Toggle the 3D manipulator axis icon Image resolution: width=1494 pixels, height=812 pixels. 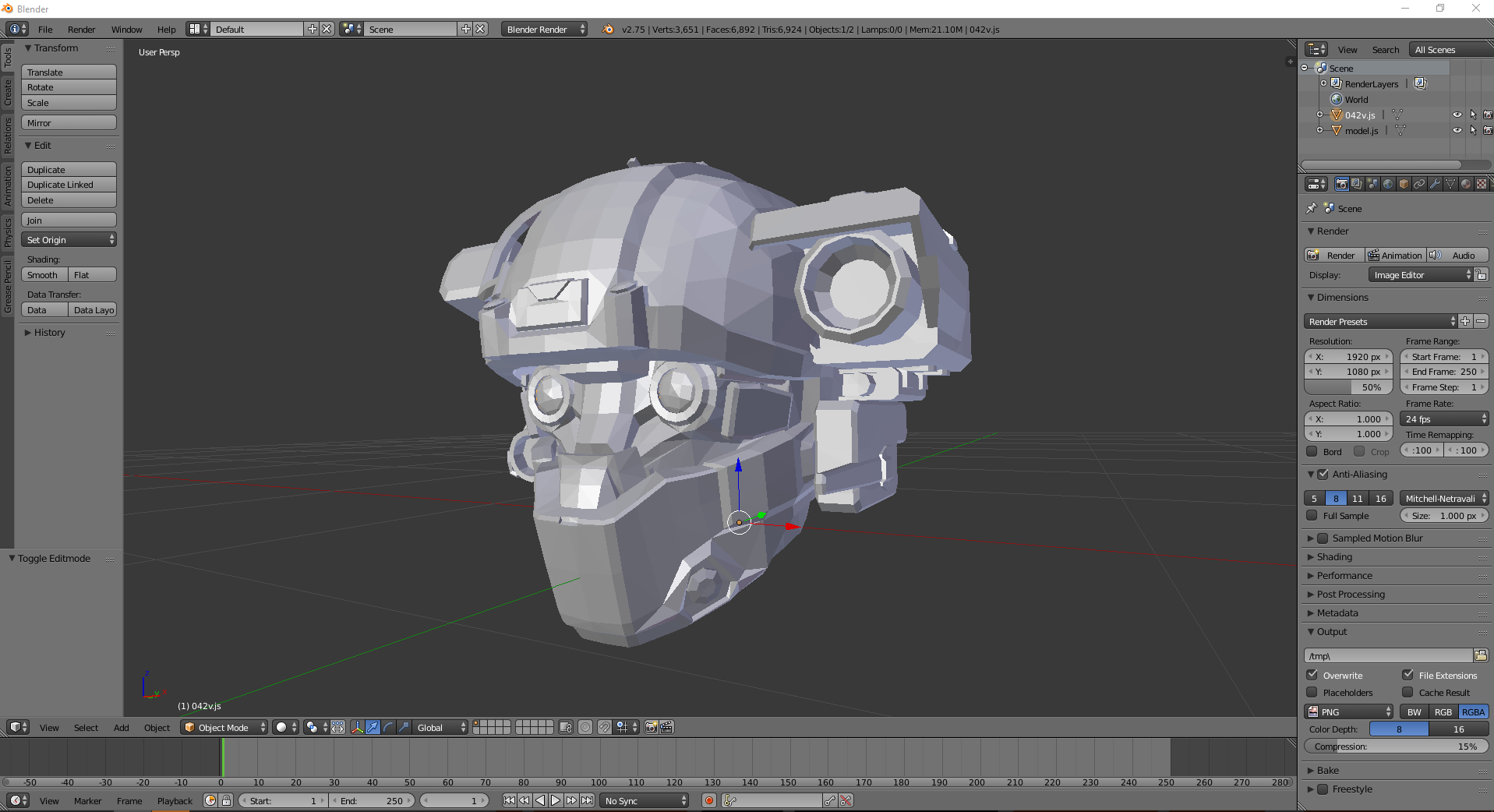(357, 727)
